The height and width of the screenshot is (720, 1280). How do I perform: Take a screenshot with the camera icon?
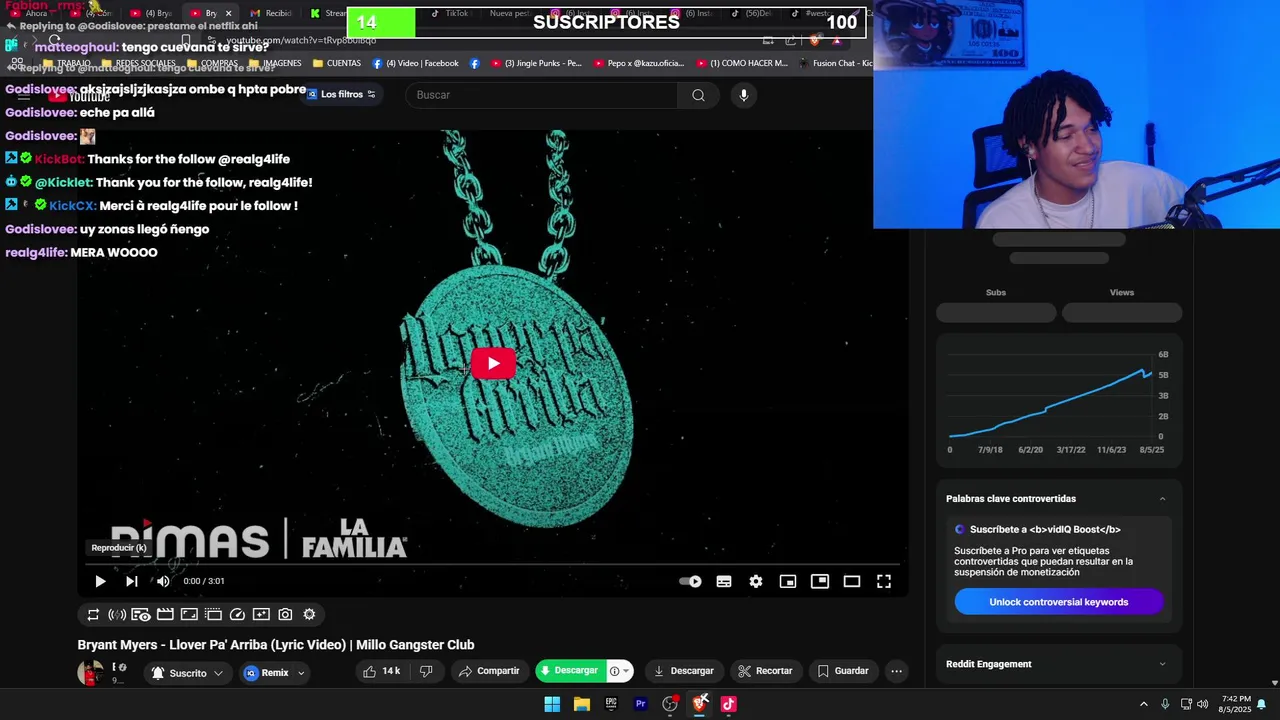coord(285,614)
